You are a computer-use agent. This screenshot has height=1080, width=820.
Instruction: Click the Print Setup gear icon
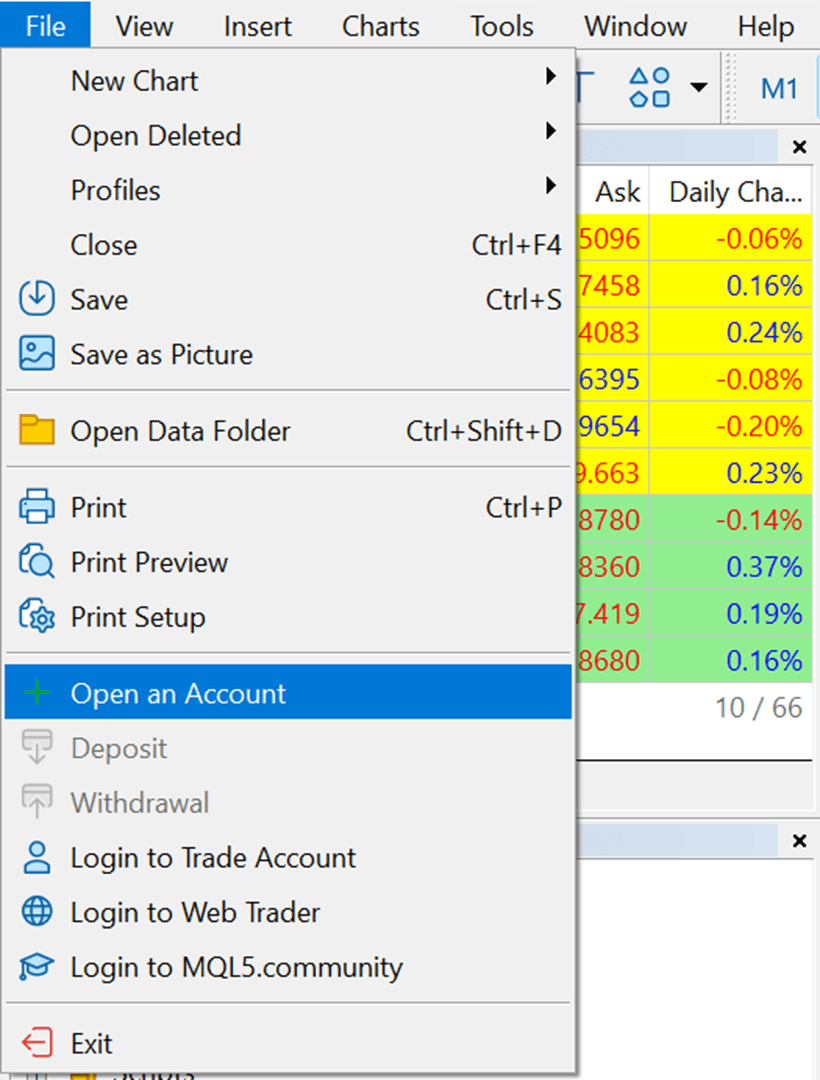[37, 617]
